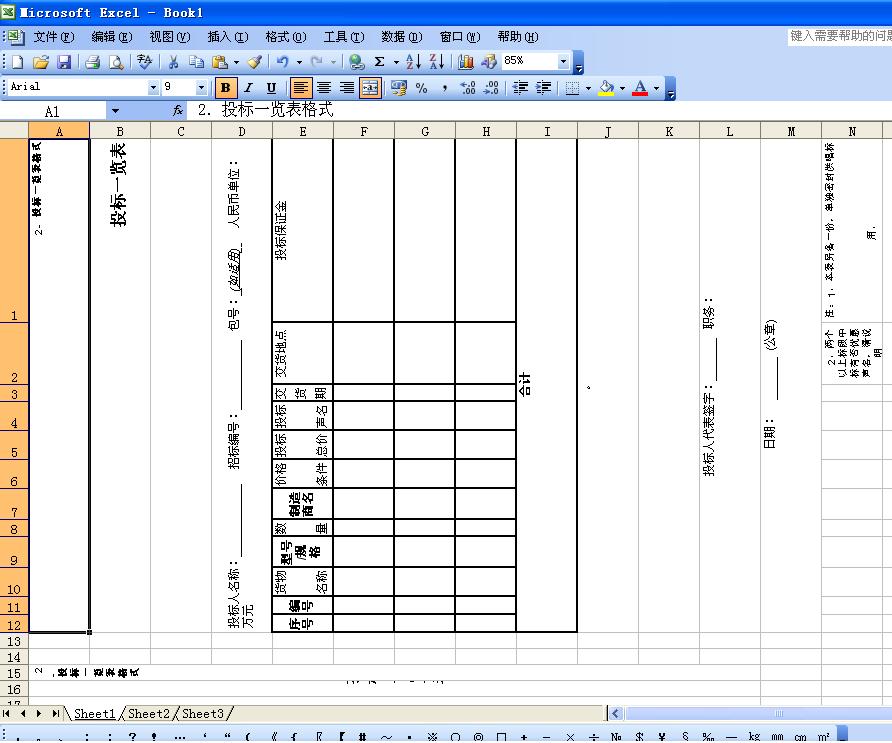This screenshot has height=743, width=892.
Task: Open the 文件(F) menu
Action: 53,37
